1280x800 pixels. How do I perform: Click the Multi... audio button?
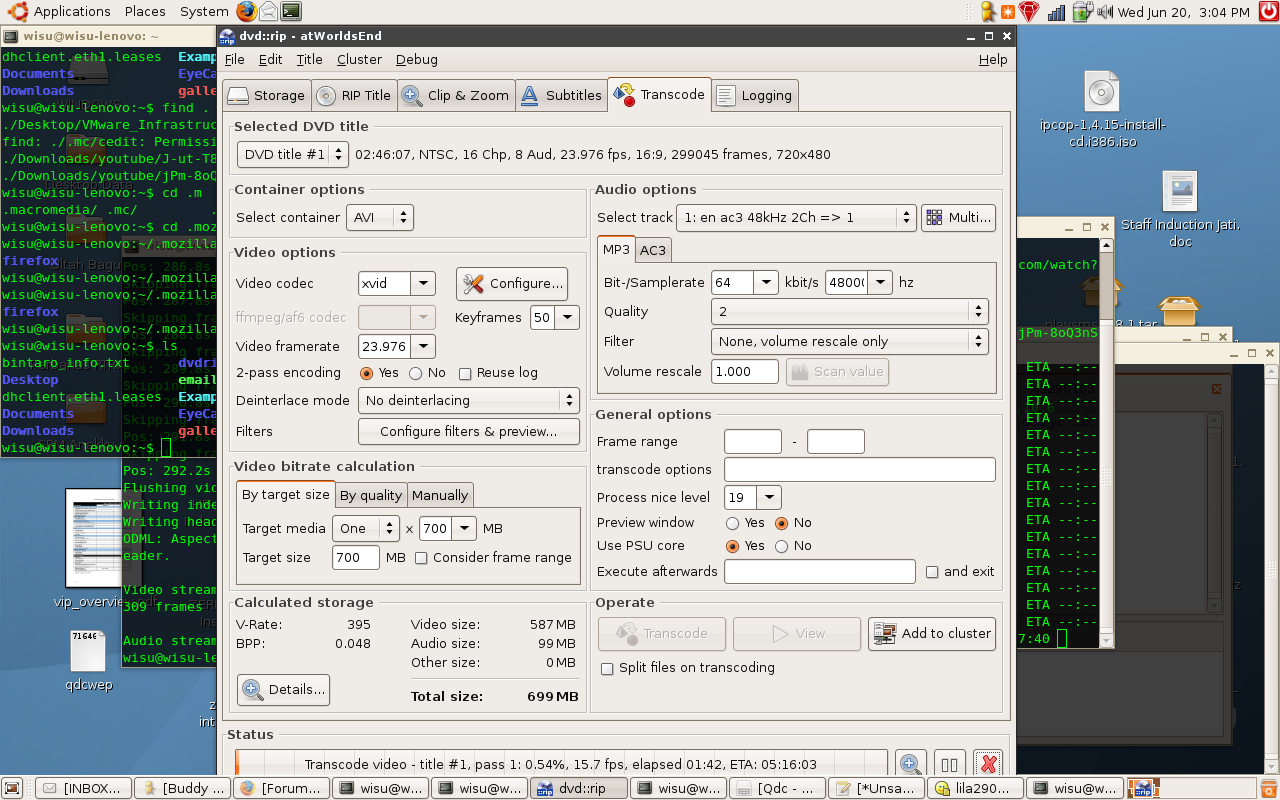click(958, 217)
